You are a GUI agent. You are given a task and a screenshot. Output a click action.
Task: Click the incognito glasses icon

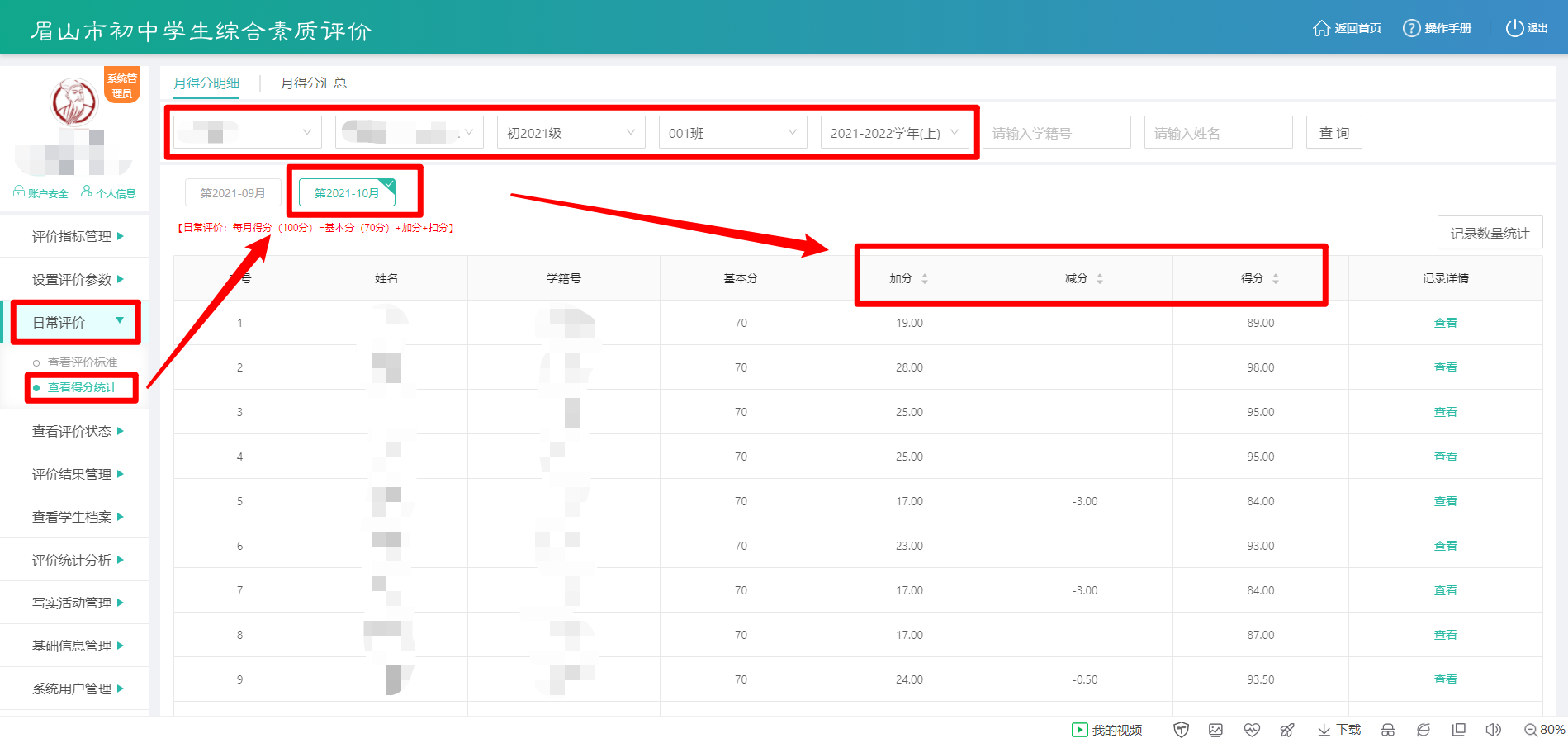click(x=1388, y=730)
